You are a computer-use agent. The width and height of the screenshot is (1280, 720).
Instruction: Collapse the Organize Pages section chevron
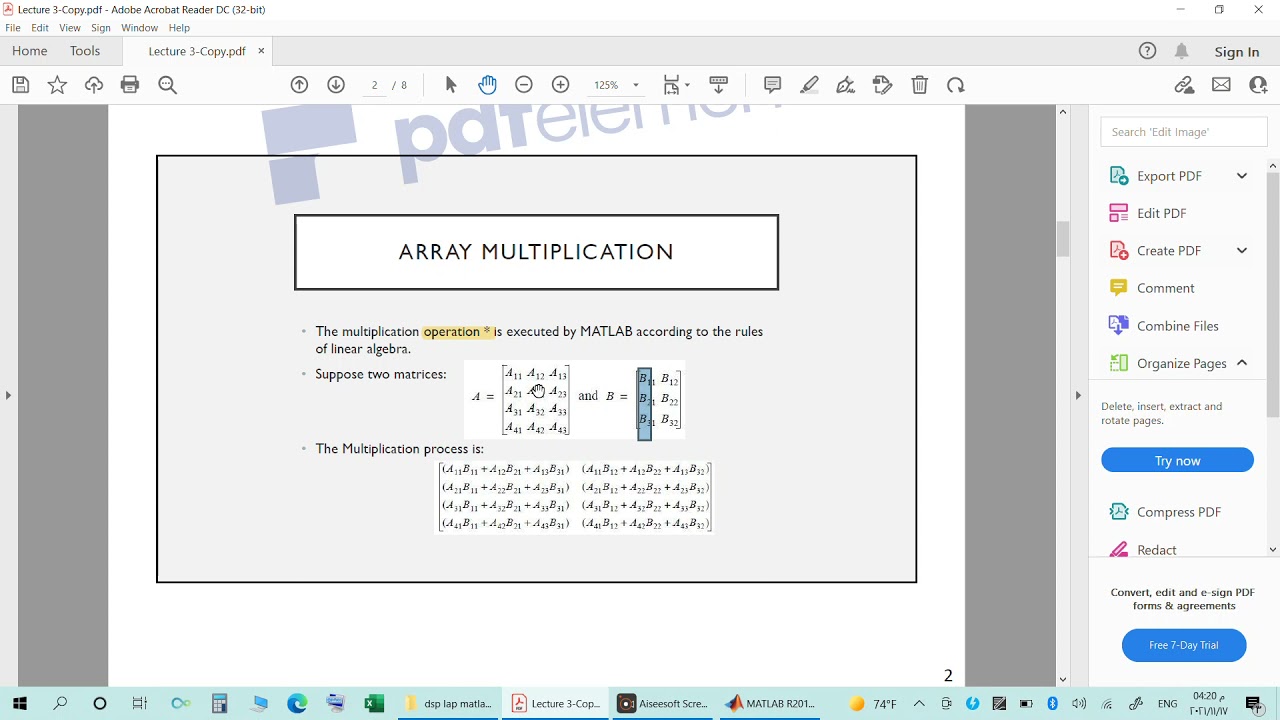(x=1242, y=363)
